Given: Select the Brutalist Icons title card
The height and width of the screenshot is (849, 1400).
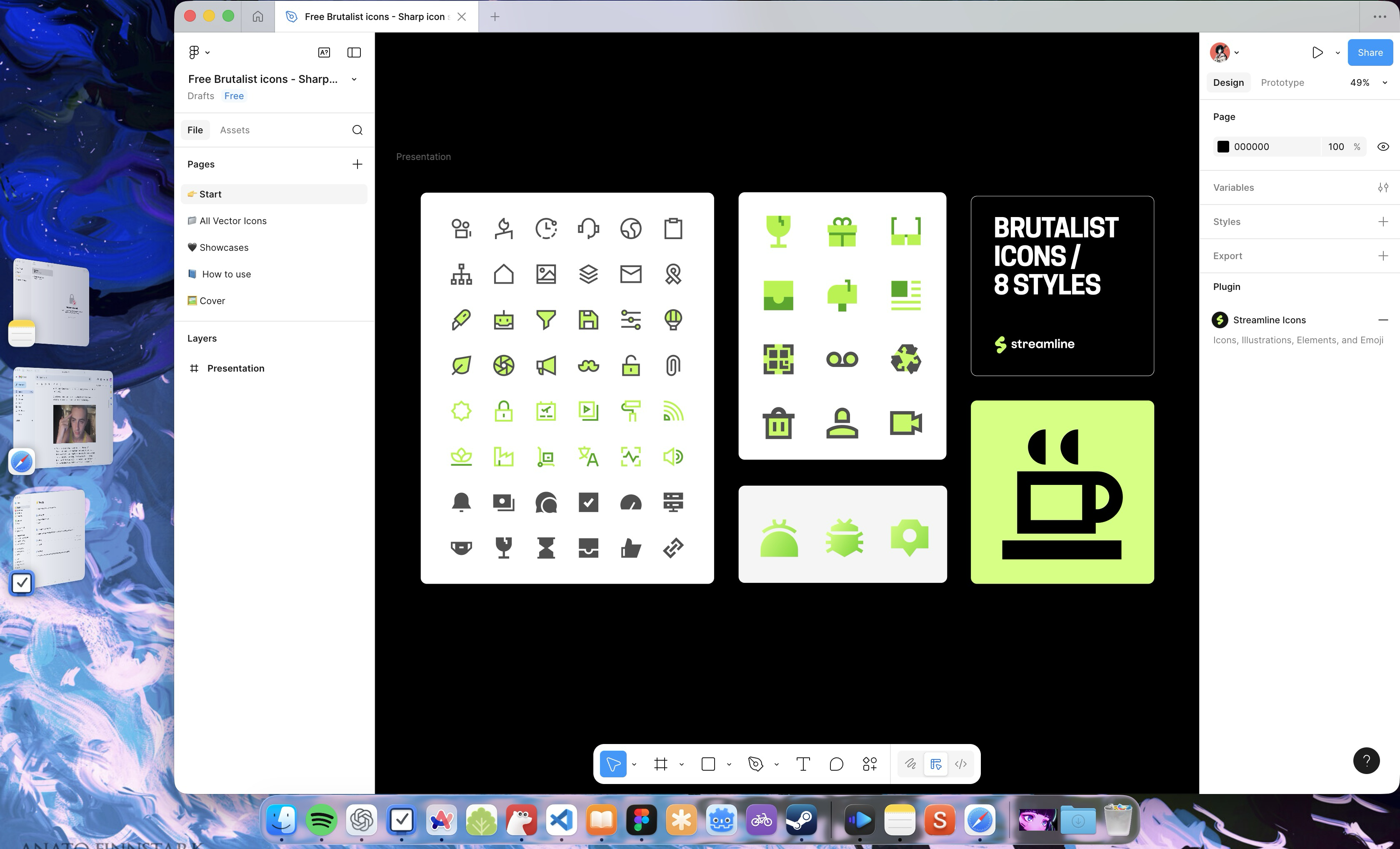Looking at the screenshot, I should (1062, 286).
